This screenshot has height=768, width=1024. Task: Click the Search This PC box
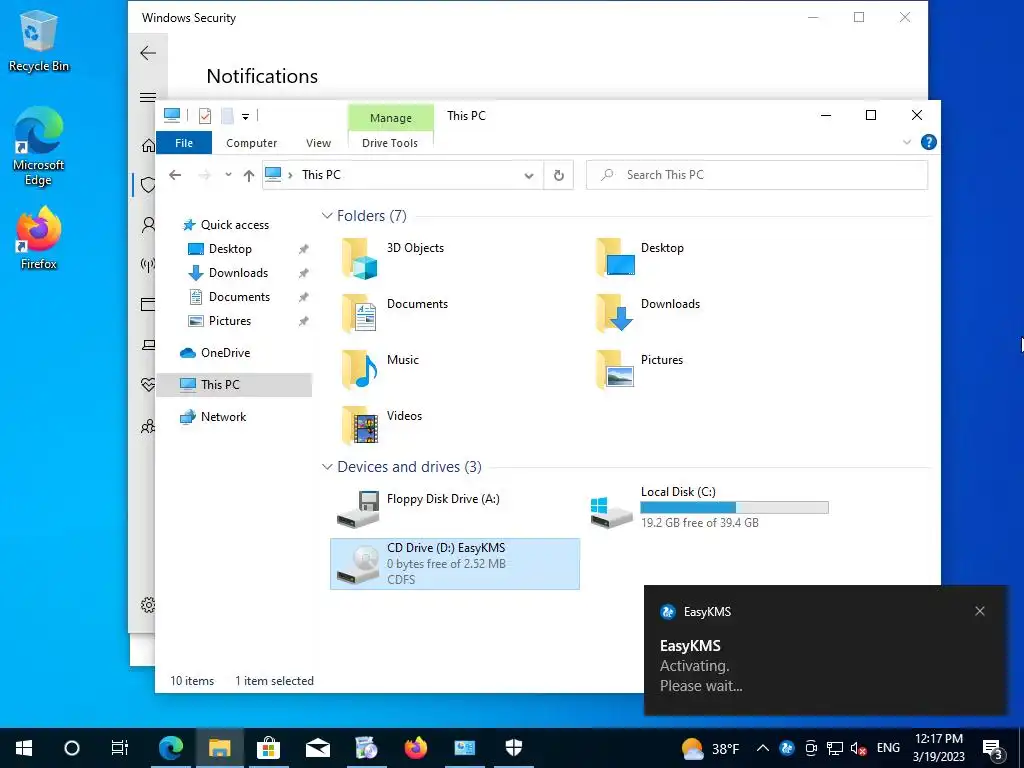[x=757, y=175]
